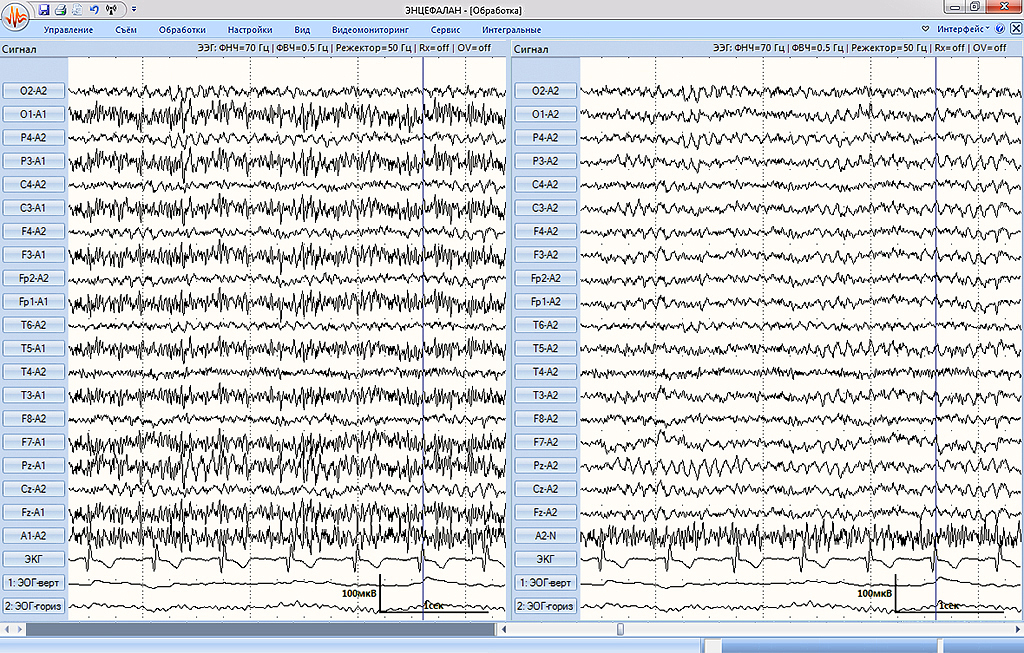Select the T3-A2 channel label
1024x653 pixels.
[x=545, y=395]
